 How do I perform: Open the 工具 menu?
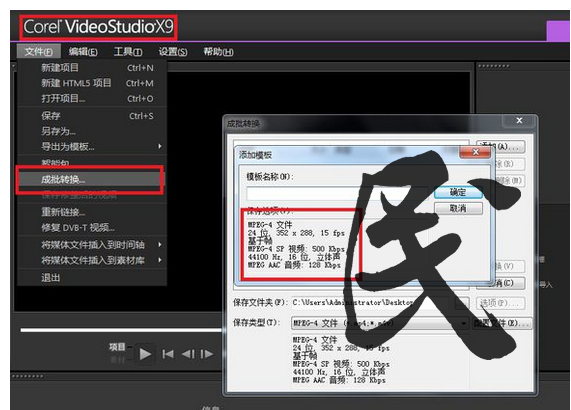[128, 52]
